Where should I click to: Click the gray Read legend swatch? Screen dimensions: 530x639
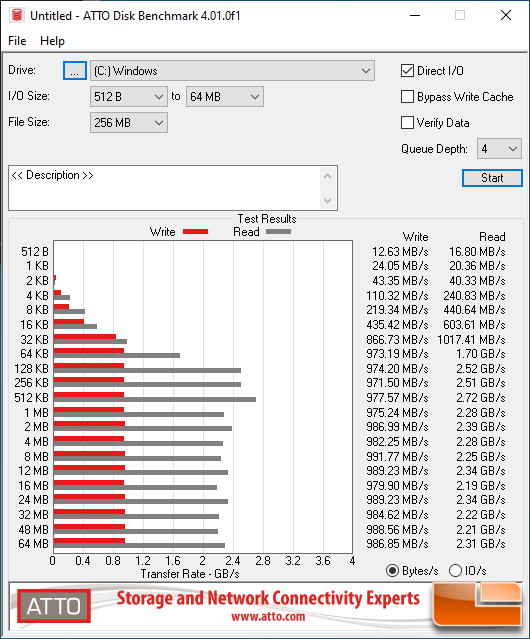tap(278, 231)
